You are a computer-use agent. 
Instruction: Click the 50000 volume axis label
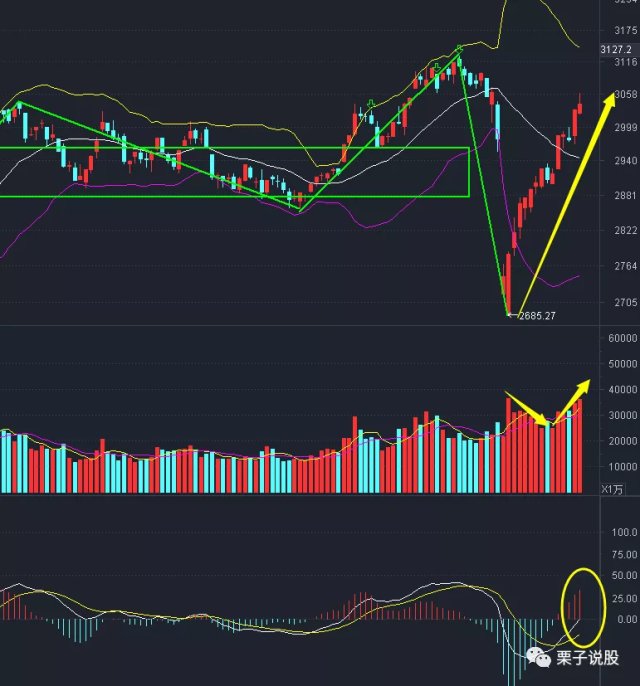[x=623, y=364]
